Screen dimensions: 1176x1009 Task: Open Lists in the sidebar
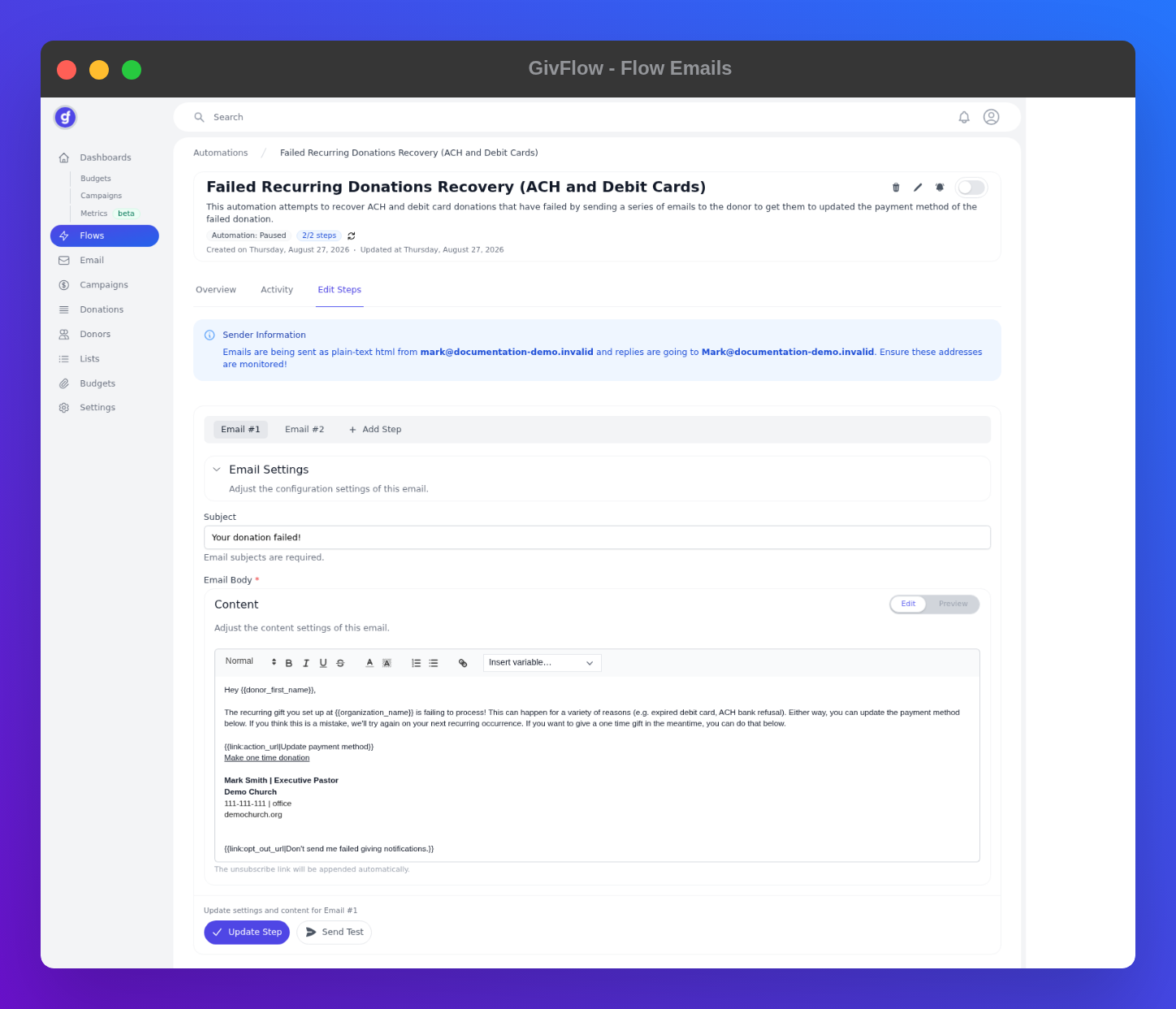pos(105,358)
